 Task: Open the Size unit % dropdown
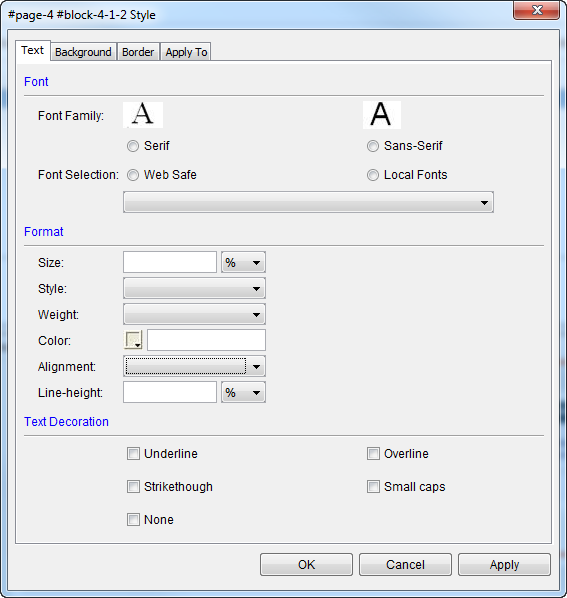pos(243,262)
